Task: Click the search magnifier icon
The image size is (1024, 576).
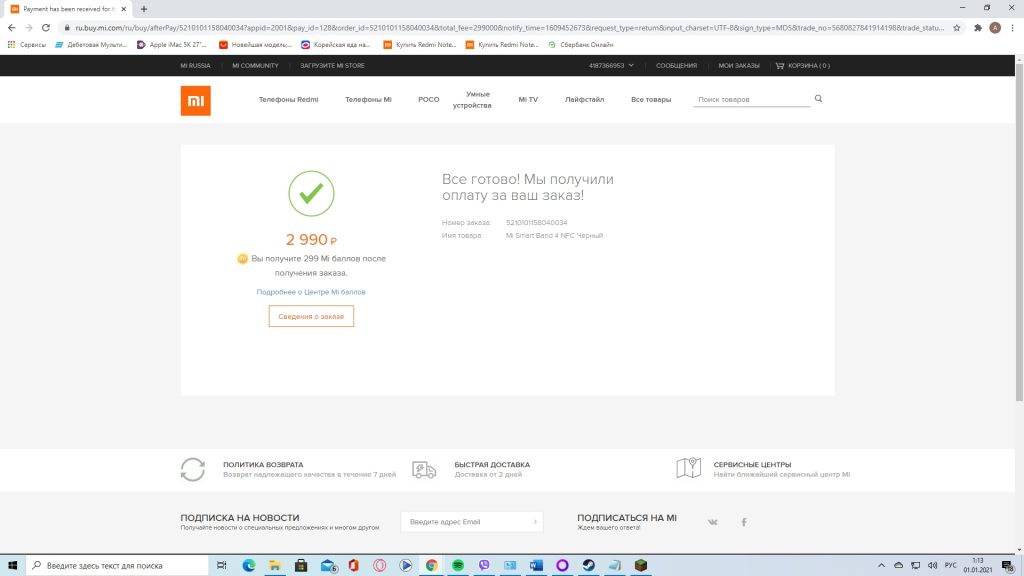Action: tap(818, 99)
